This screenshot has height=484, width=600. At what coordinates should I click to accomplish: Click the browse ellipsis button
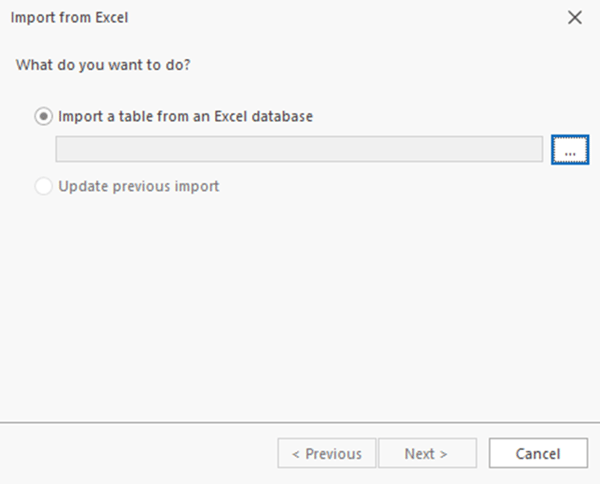570,149
